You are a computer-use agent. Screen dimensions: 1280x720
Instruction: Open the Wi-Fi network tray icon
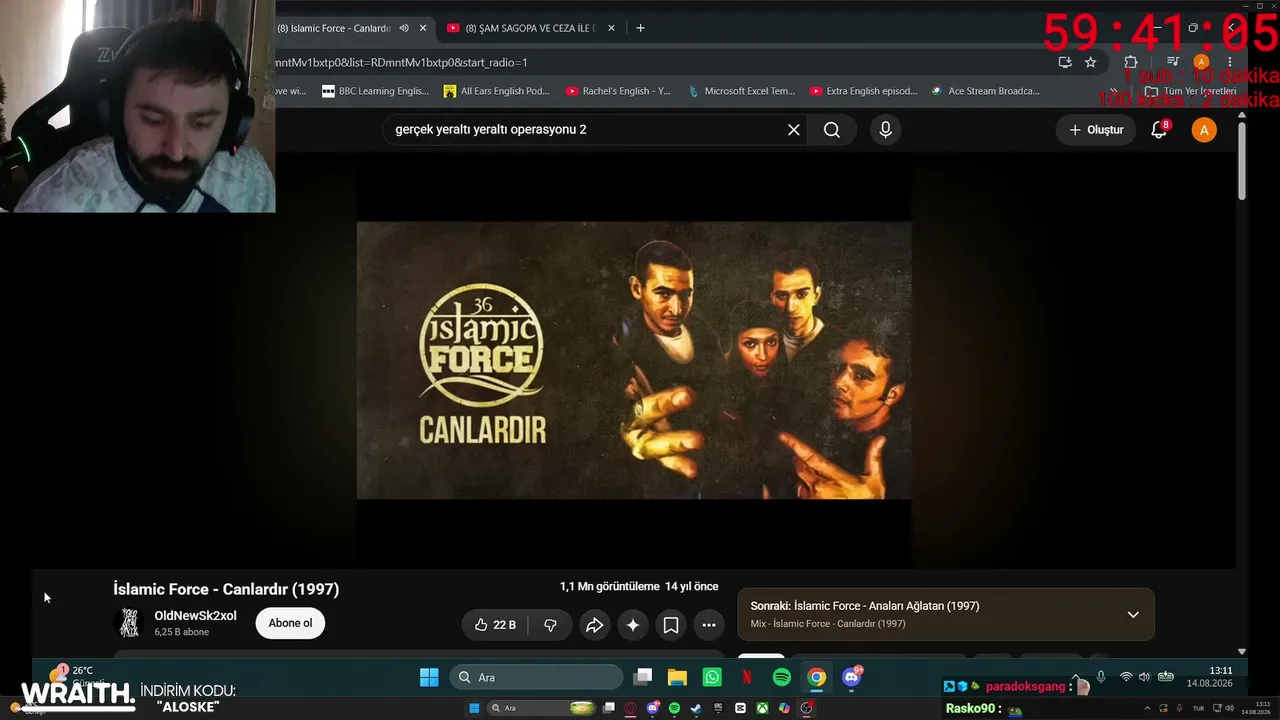point(1126,677)
